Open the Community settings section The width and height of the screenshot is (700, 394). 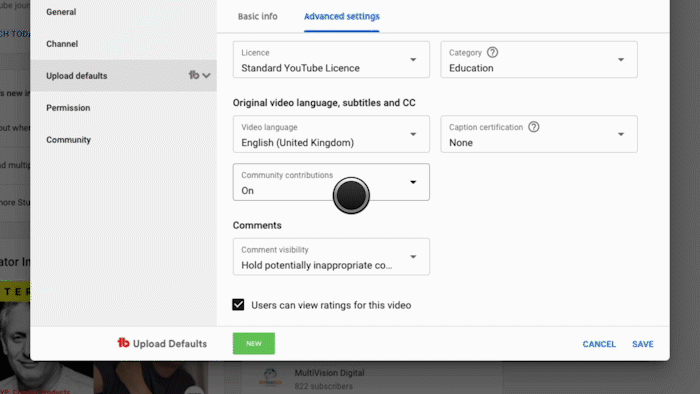[68, 140]
